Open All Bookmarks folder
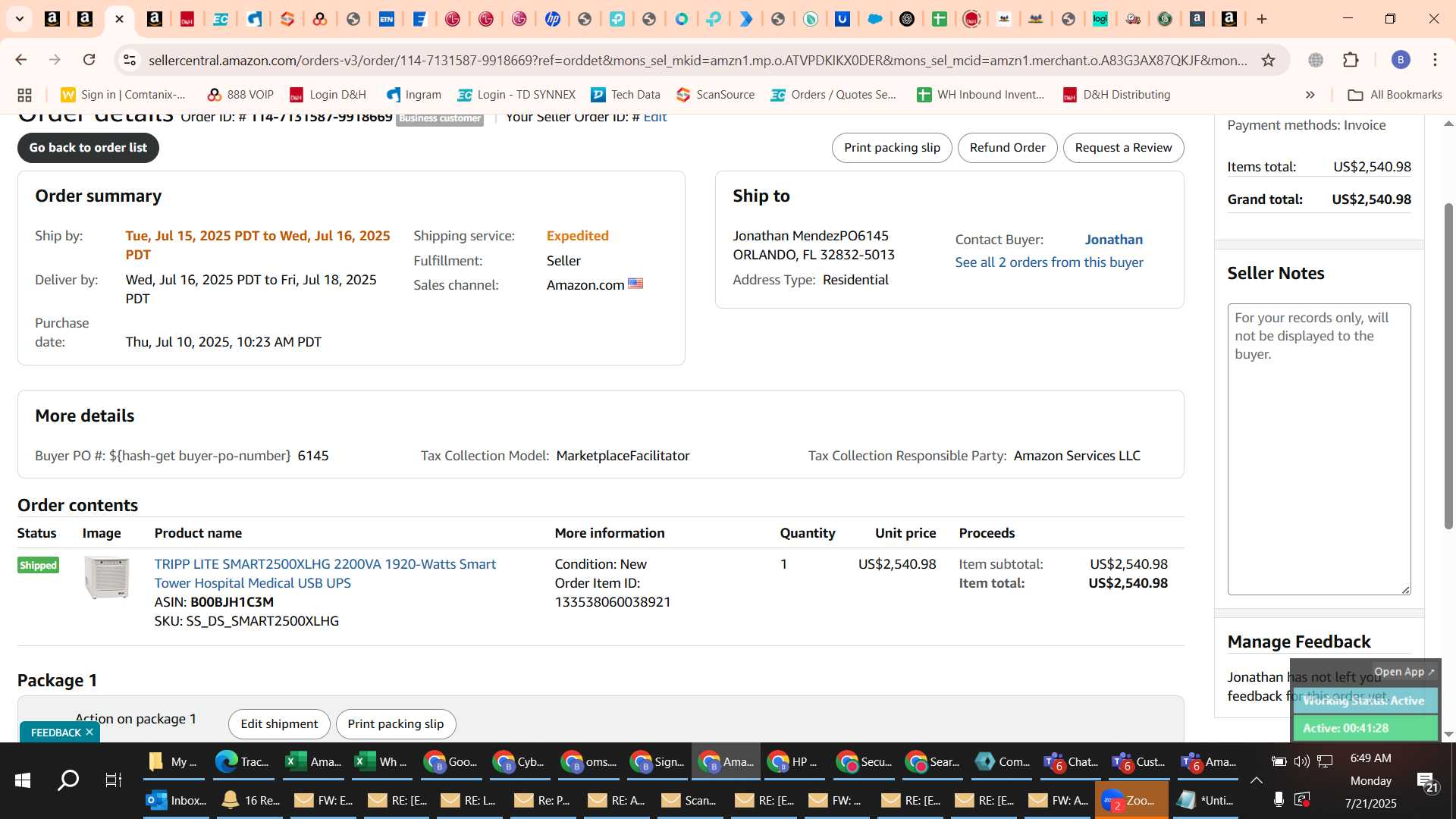The height and width of the screenshot is (819, 1456). [x=1395, y=95]
